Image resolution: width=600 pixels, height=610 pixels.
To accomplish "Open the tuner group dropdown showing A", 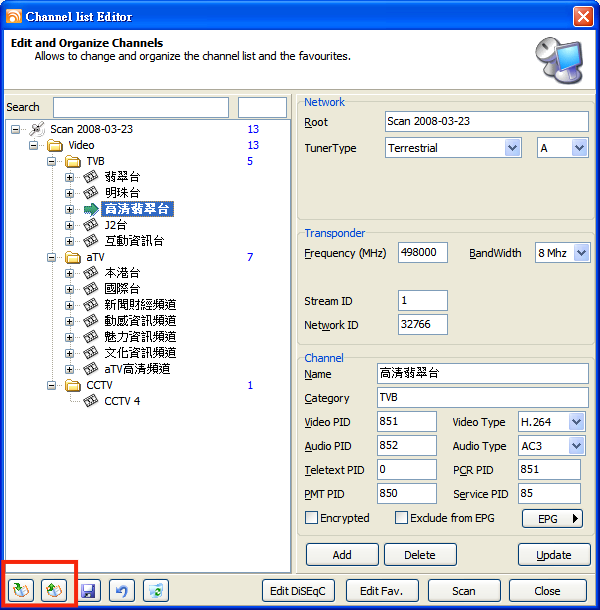I will coord(579,148).
